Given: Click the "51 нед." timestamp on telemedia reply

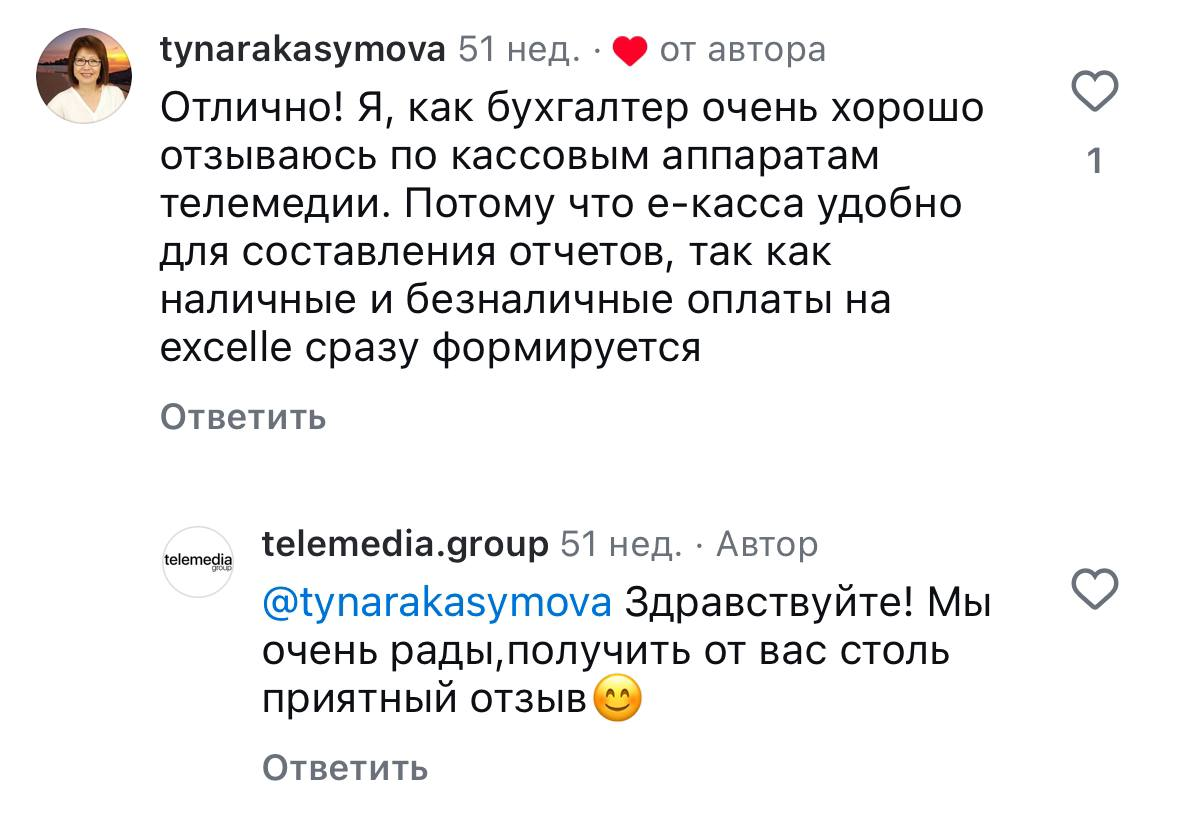Looking at the screenshot, I should pos(620,544).
